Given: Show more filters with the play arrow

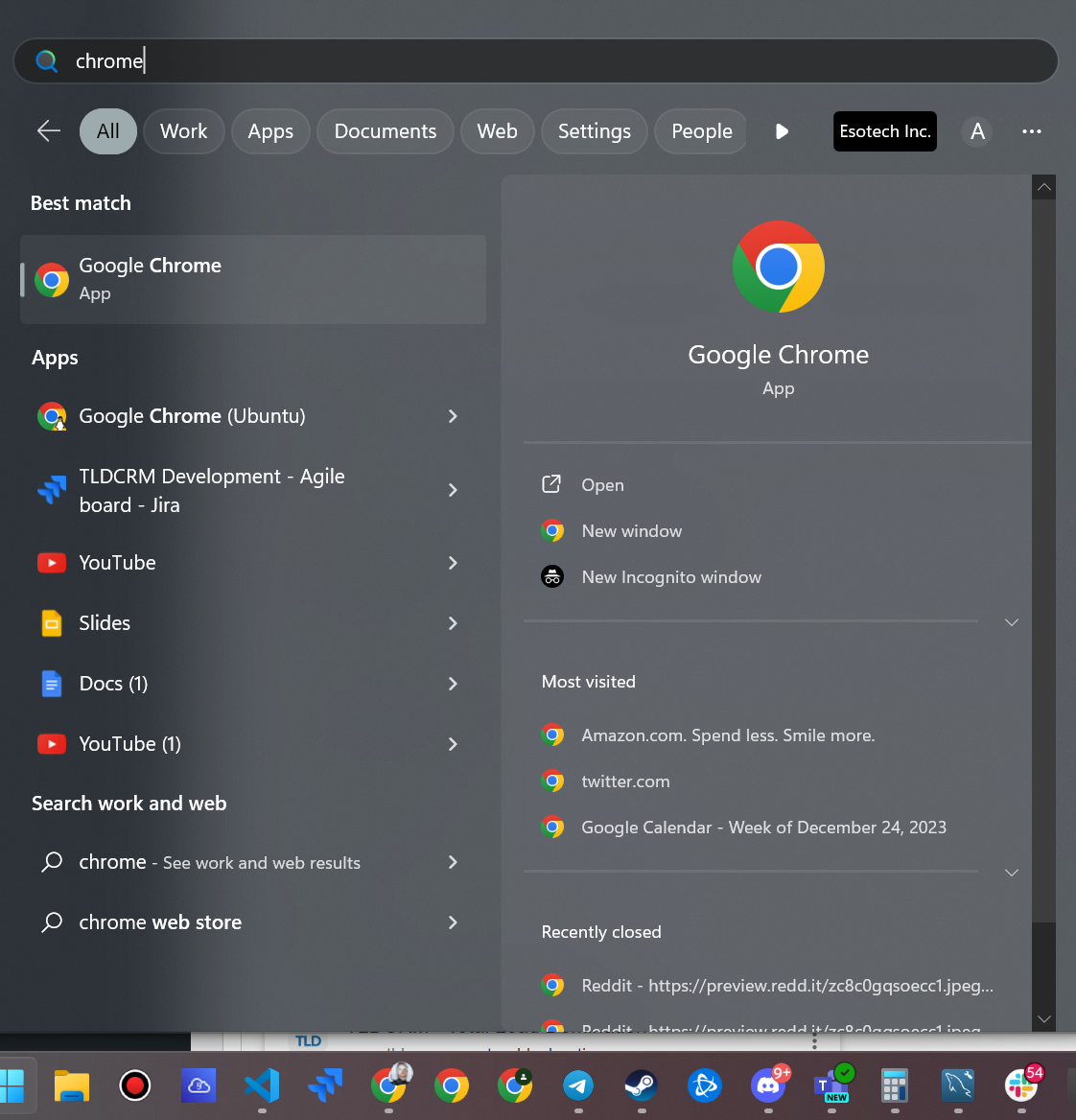Looking at the screenshot, I should pyautogui.click(x=782, y=131).
